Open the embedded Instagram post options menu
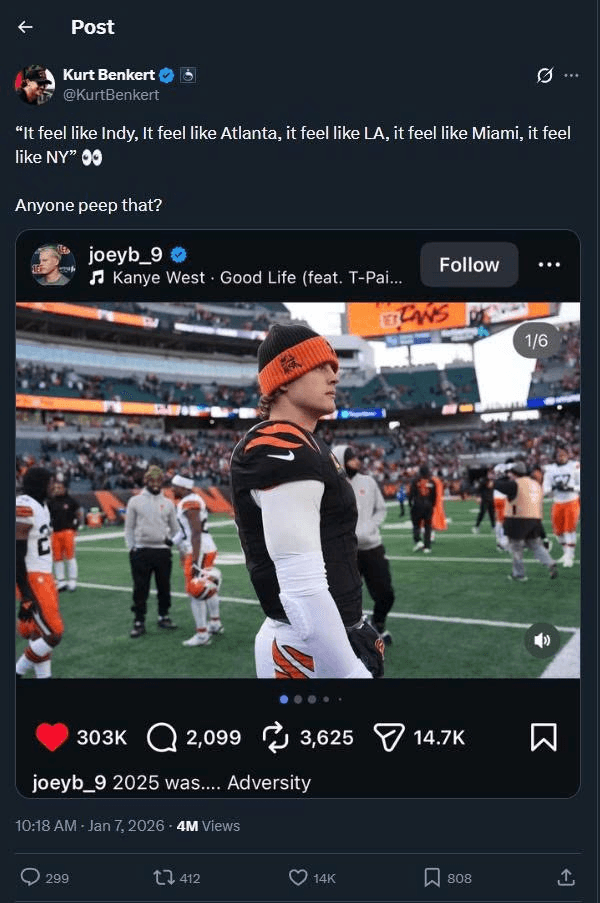 click(549, 265)
